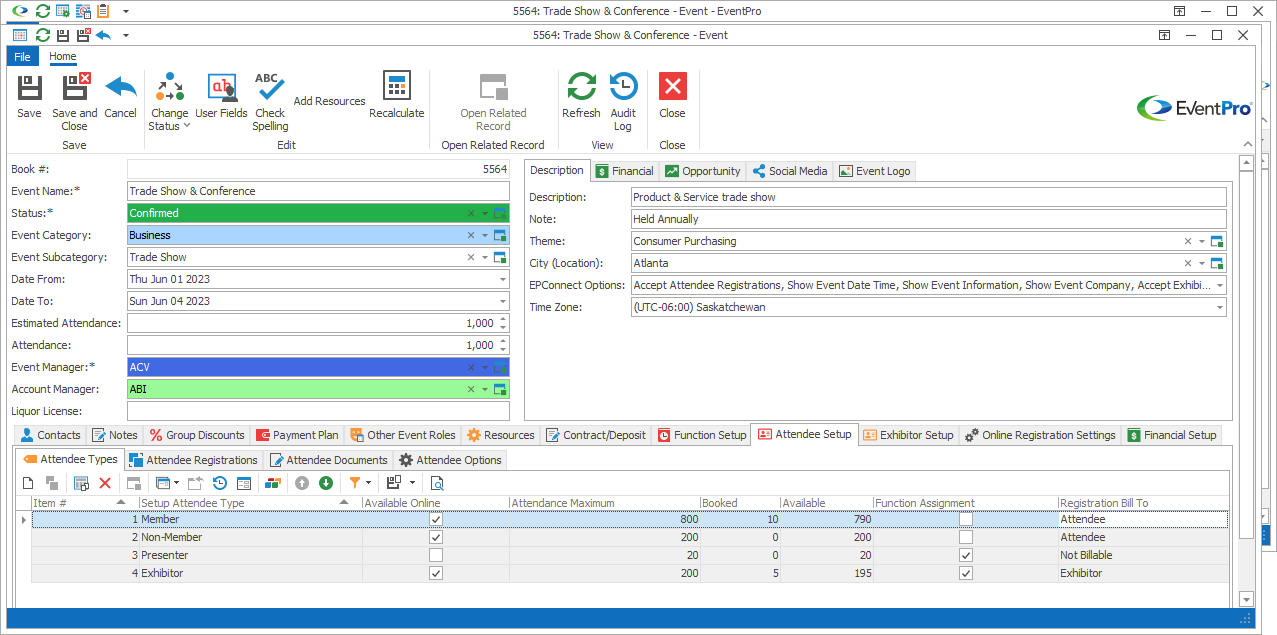Click the Liquor License input field
The image size is (1277, 635).
point(318,411)
